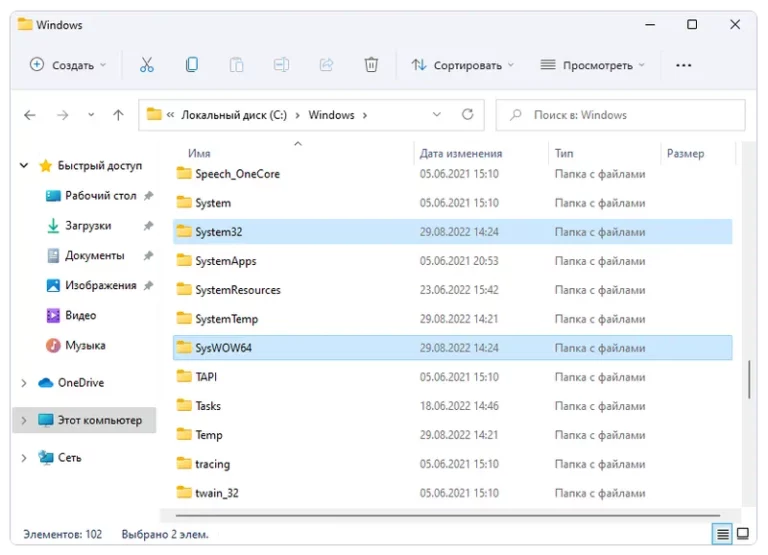
Task: Select the Tasks folder name
Action: (x=208, y=406)
